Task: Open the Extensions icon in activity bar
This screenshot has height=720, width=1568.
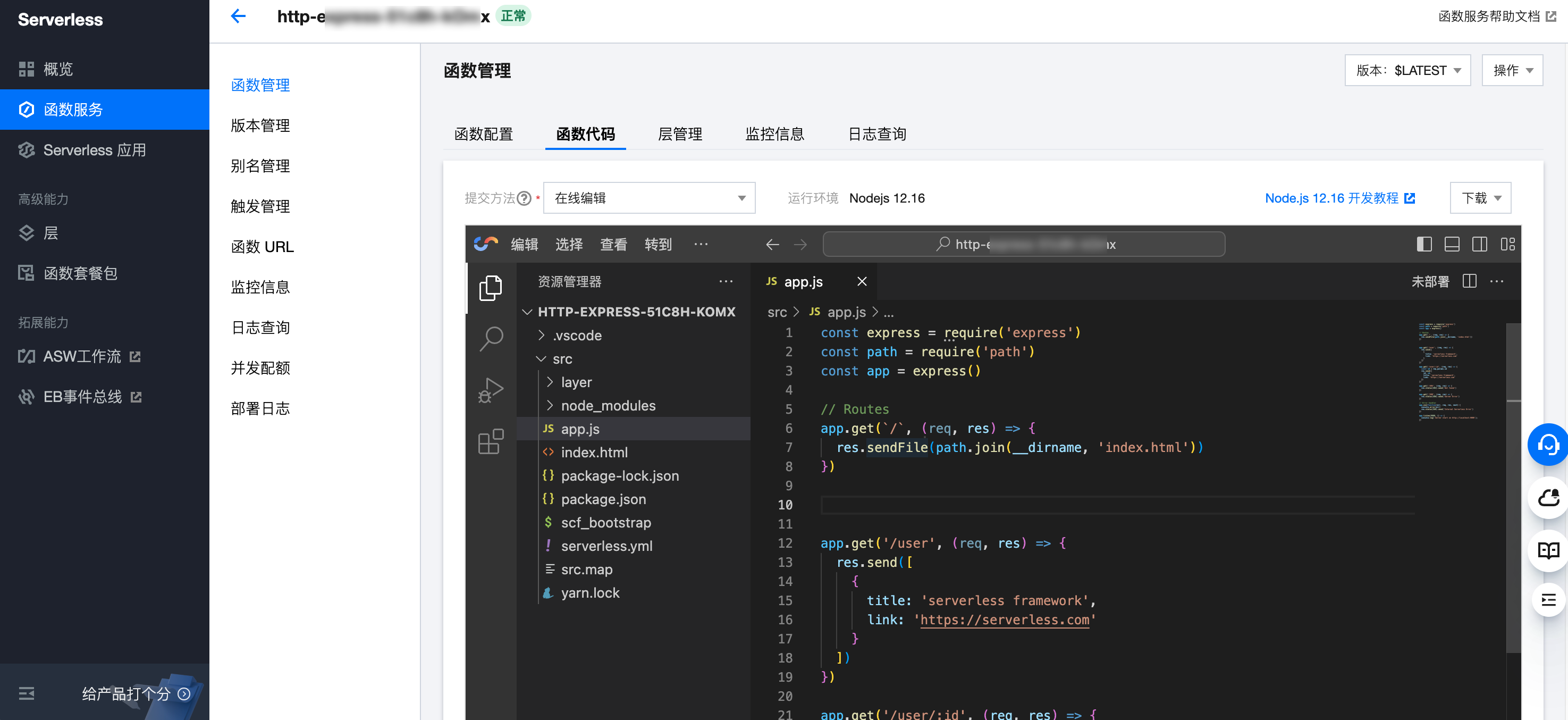Action: (x=491, y=441)
